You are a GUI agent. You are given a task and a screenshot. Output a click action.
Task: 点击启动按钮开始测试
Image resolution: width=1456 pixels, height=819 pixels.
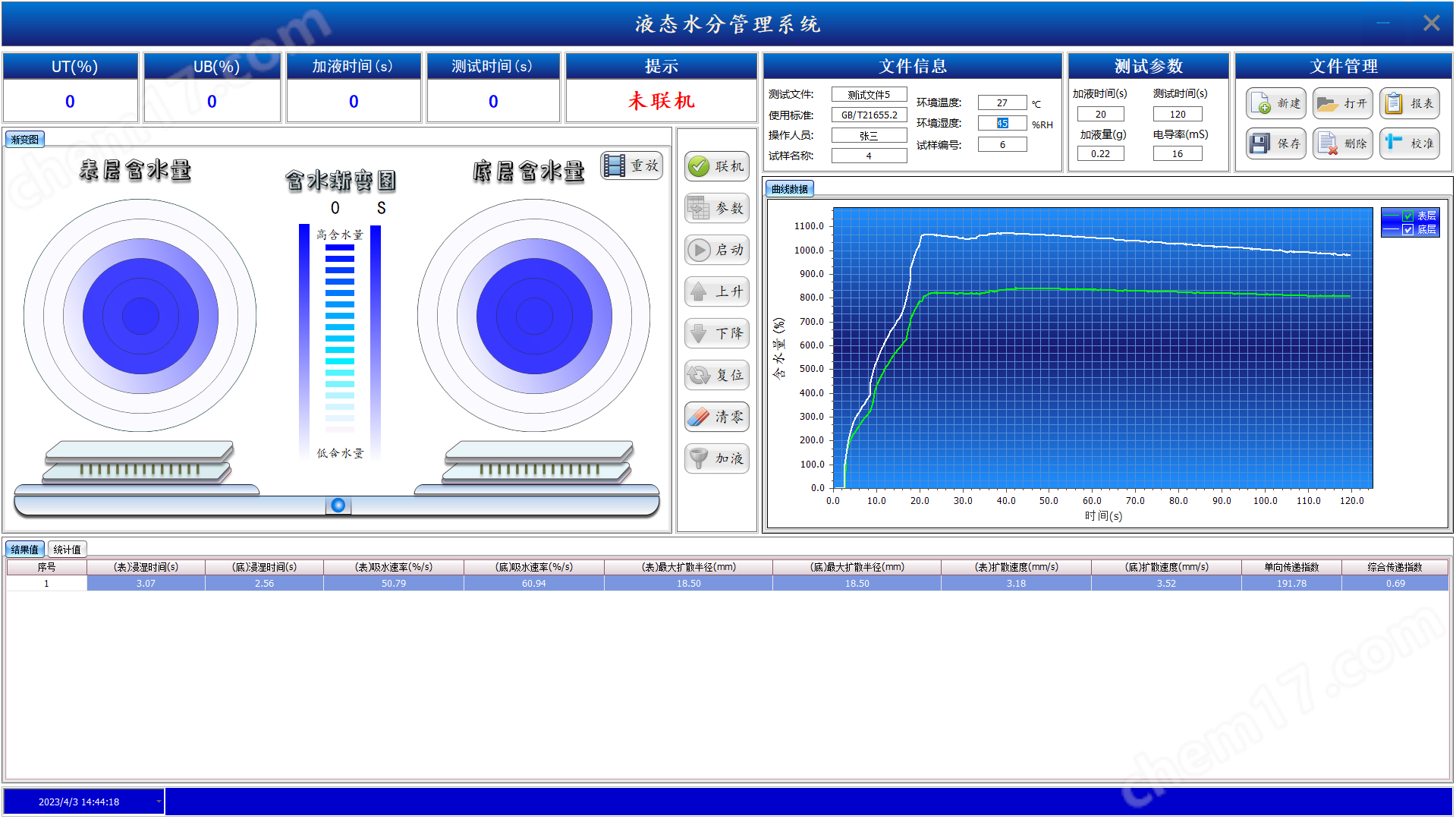[x=715, y=250]
